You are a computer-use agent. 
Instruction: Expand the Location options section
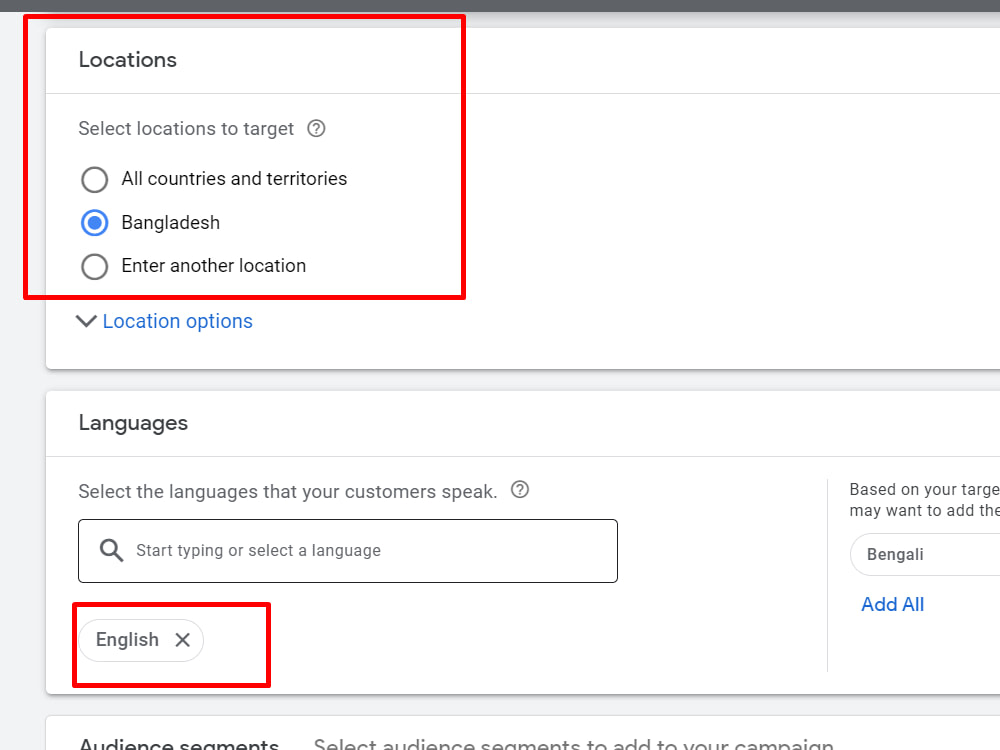177,321
